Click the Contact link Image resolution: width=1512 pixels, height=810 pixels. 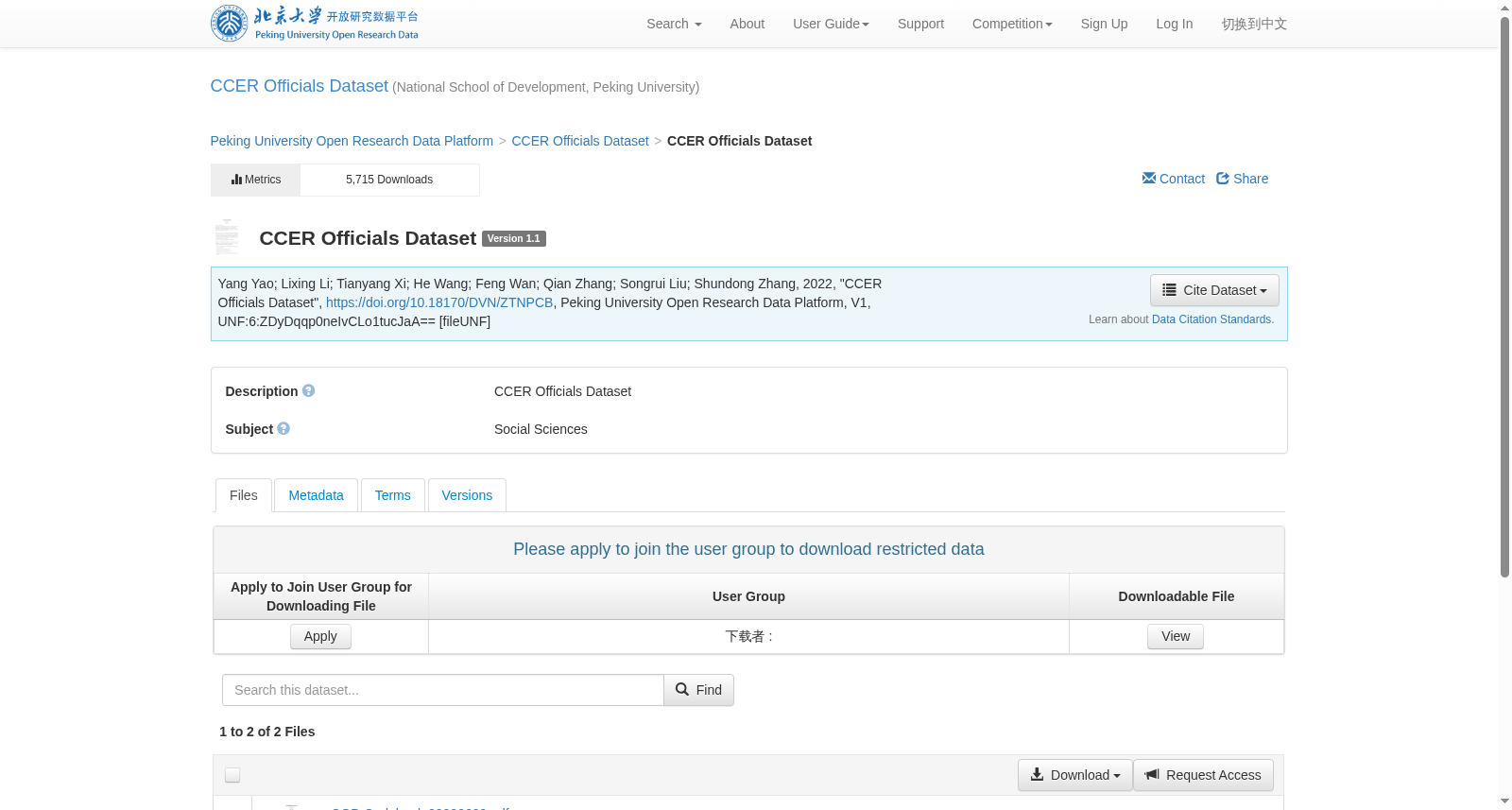pos(1173,179)
